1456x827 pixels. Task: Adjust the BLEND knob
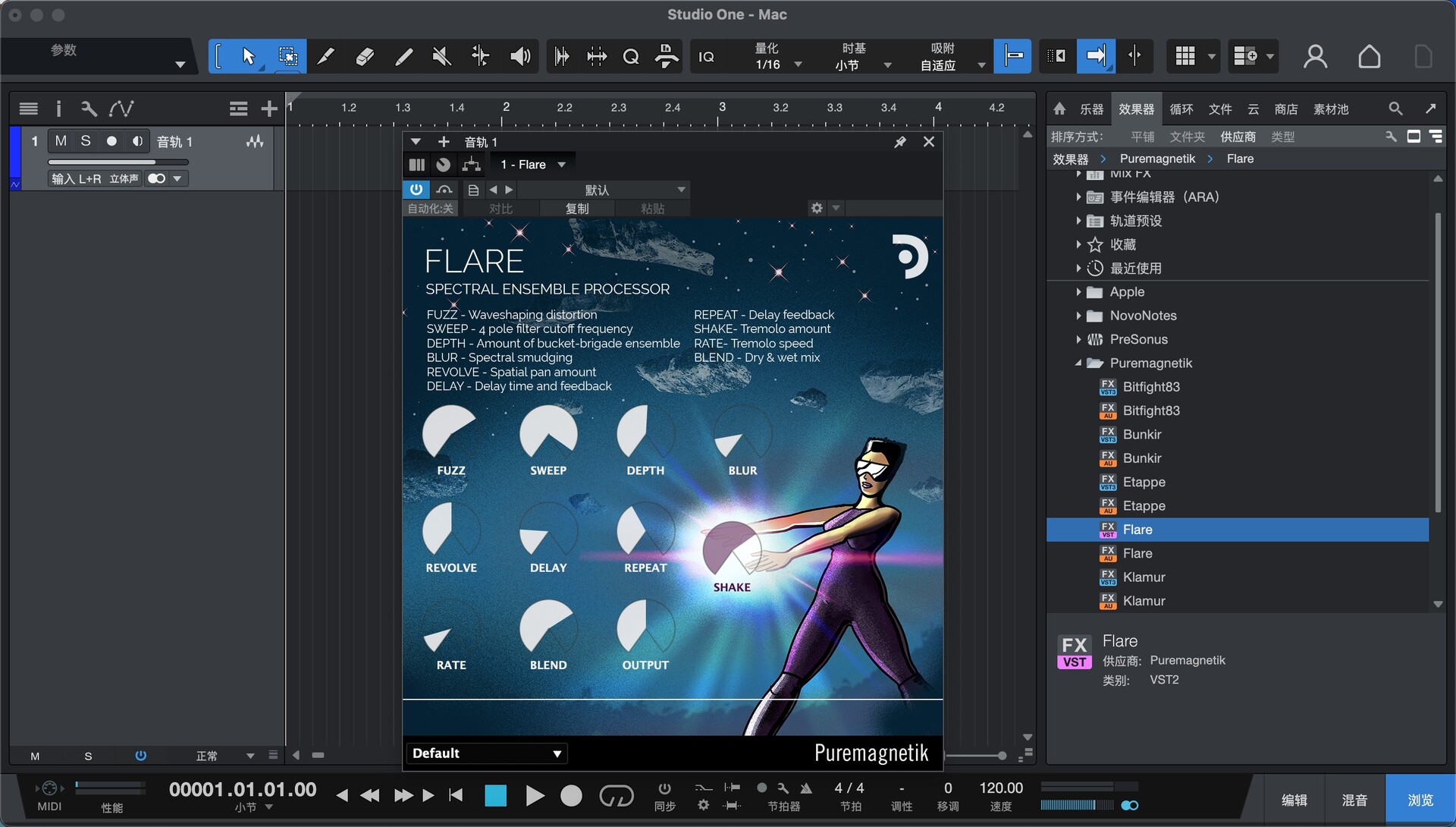(548, 627)
